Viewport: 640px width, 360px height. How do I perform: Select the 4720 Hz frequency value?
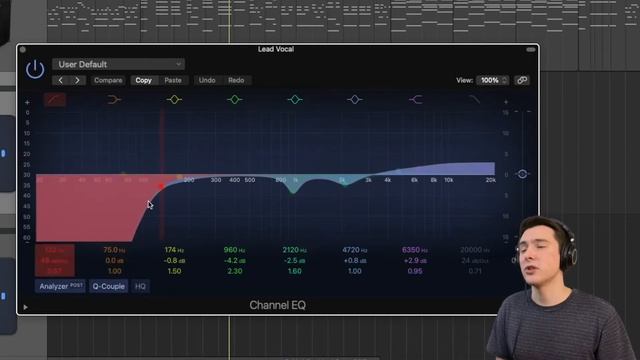[354, 250]
